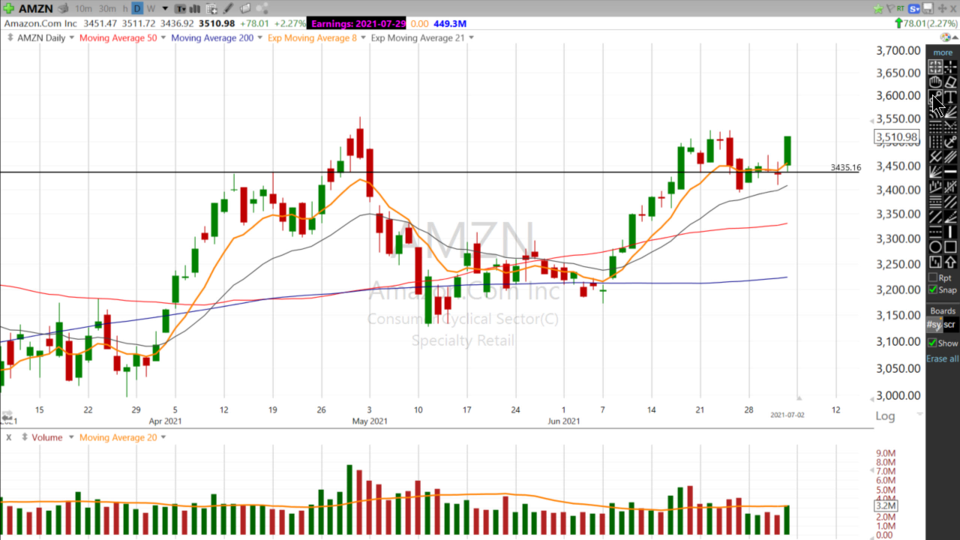The height and width of the screenshot is (540, 960).
Task: Click the save floppy disk icon
Action: pyautogui.click(x=928, y=9)
